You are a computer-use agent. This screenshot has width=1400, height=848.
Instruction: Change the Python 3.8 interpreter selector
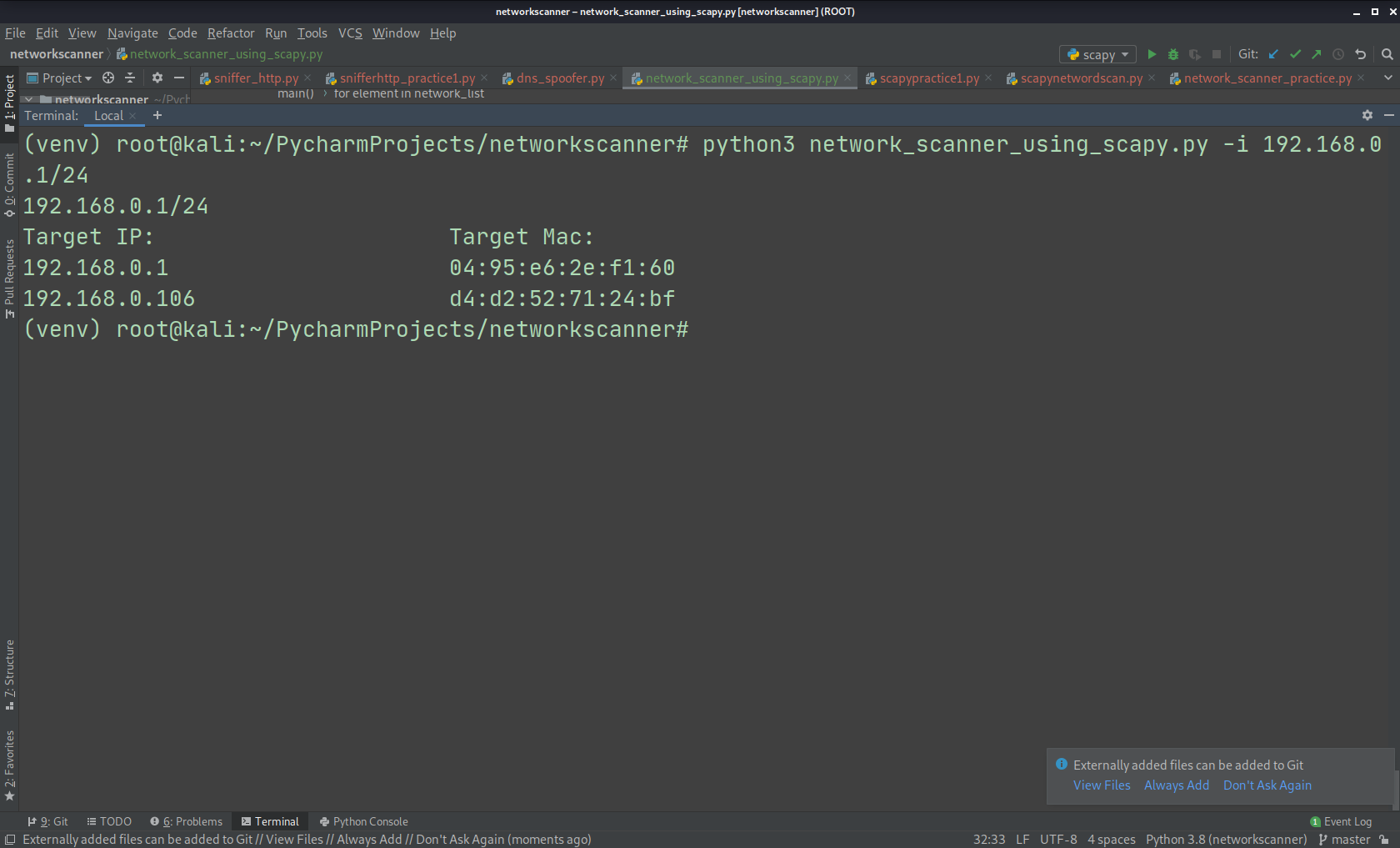[x=1226, y=840]
